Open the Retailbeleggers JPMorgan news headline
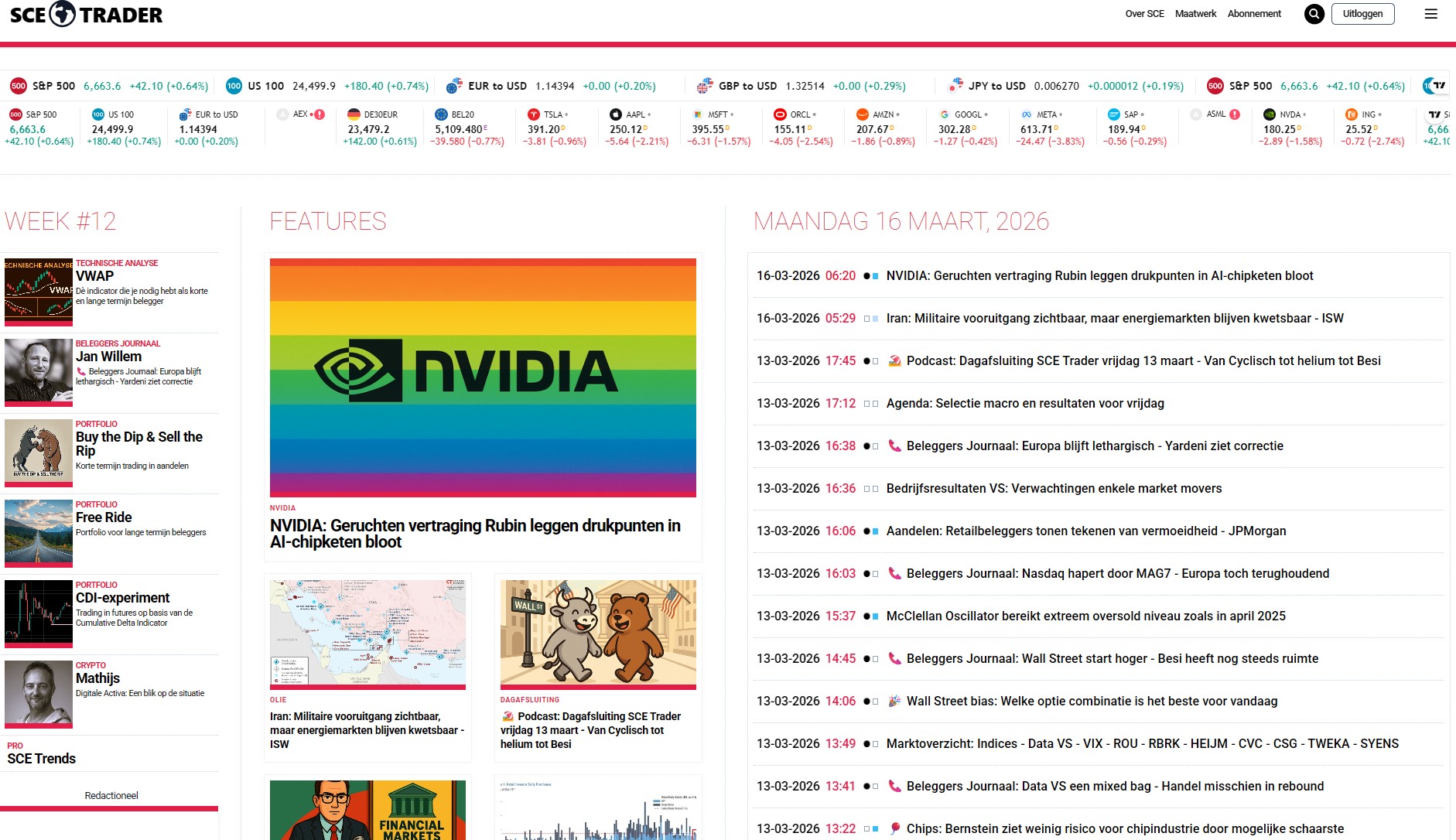1456x840 pixels. (x=1086, y=531)
